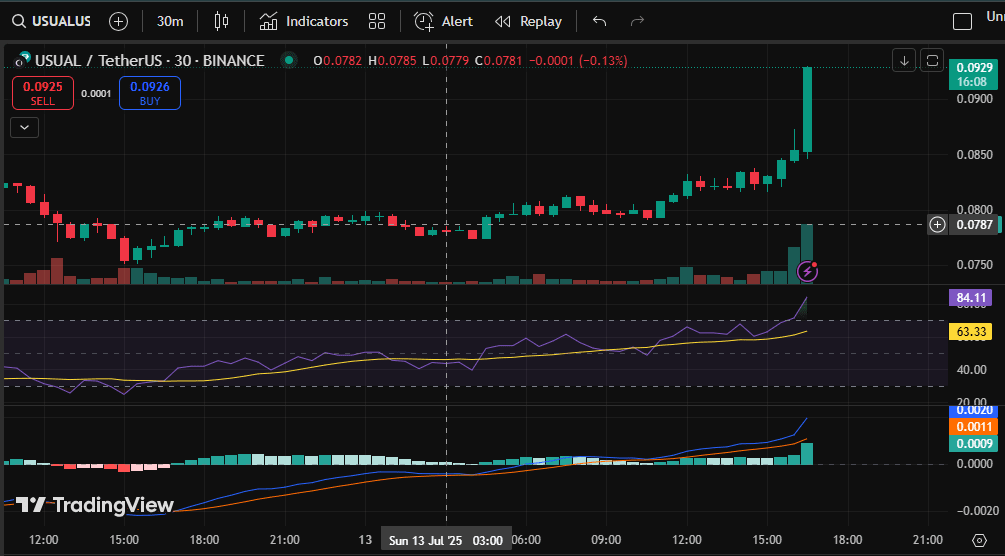Open the 30m timeframe dropdown
The width and height of the screenshot is (1005, 556).
(170, 21)
